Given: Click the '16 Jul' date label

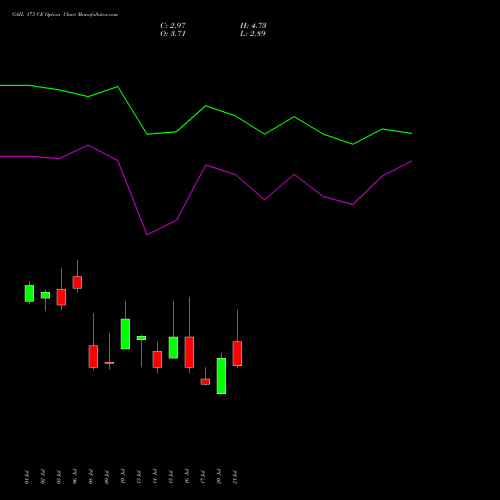Looking at the screenshot, I should pos(187,477).
